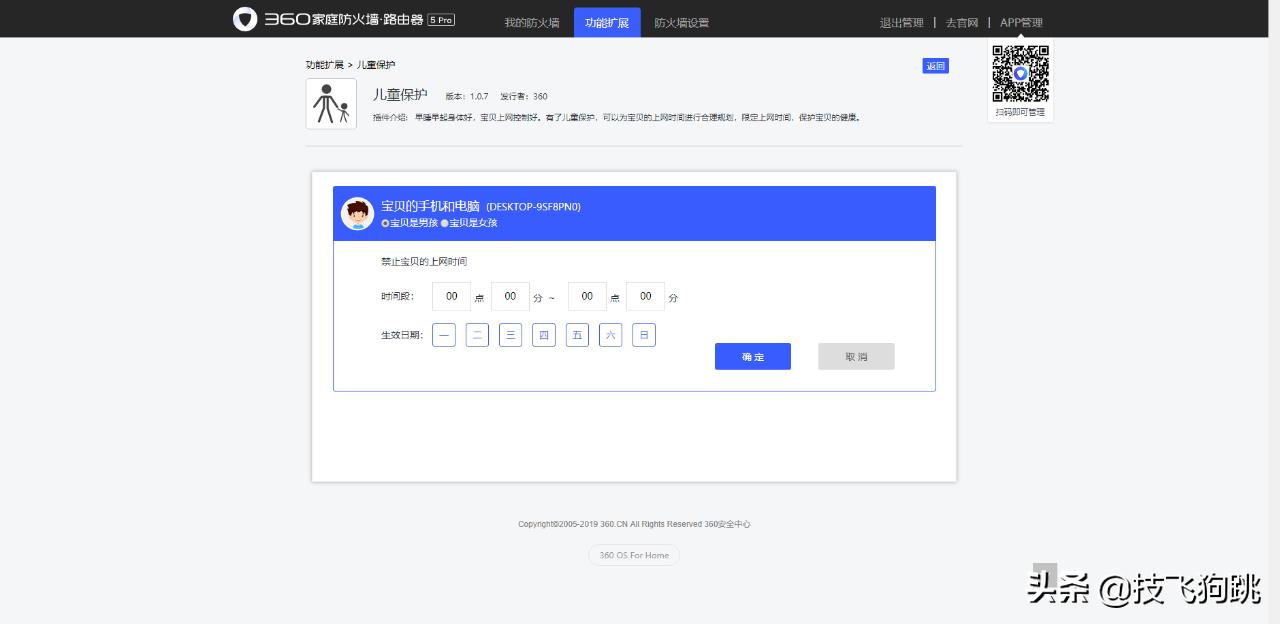Toggle Wednesday (三) as an effective day
This screenshot has height=624, width=1280.
coord(510,335)
